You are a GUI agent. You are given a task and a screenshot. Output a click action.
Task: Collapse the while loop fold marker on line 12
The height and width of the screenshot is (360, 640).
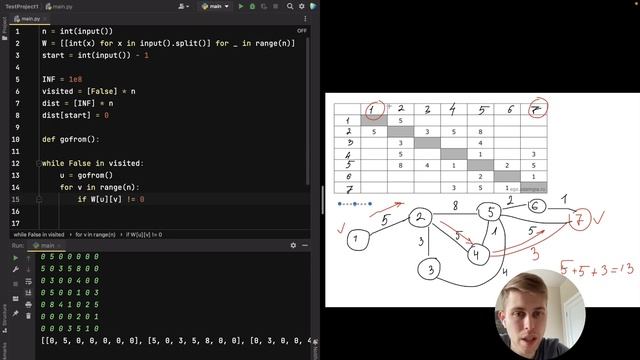click(39, 163)
